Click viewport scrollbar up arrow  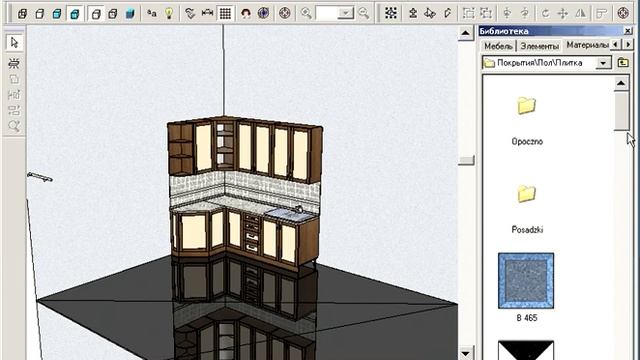[465, 33]
